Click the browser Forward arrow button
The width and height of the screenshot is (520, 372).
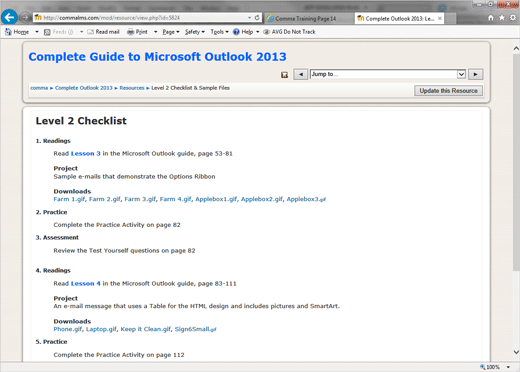click(x=24, y=17)
